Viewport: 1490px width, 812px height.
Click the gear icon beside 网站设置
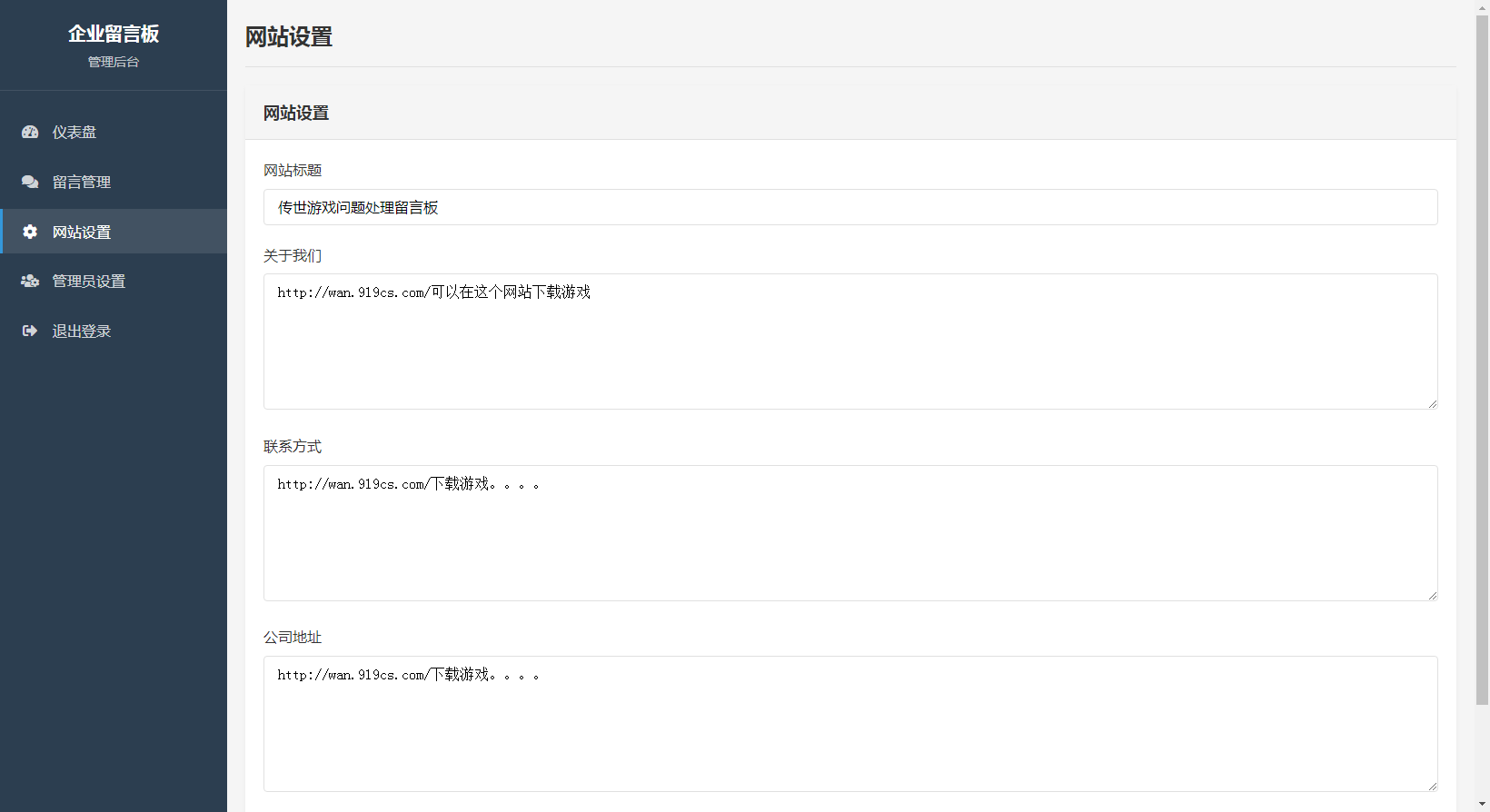point(30,232)
